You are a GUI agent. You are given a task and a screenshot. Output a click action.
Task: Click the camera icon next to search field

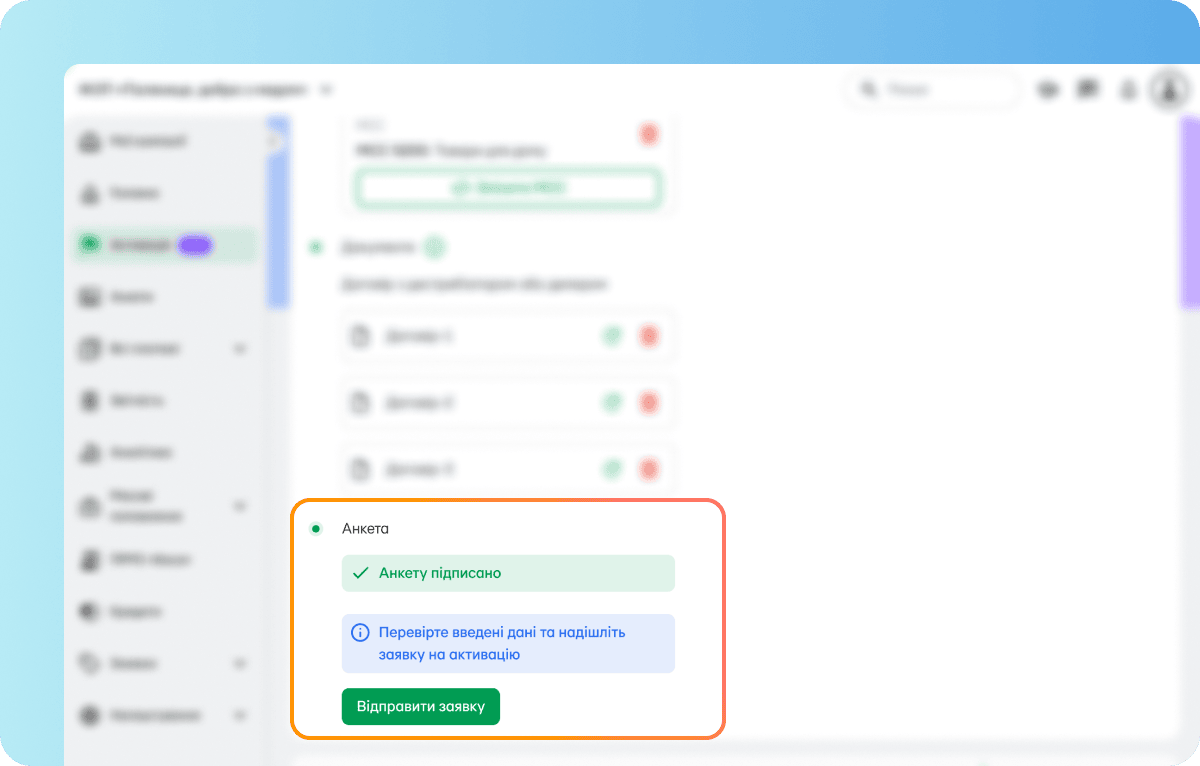tap(1048, 90)
